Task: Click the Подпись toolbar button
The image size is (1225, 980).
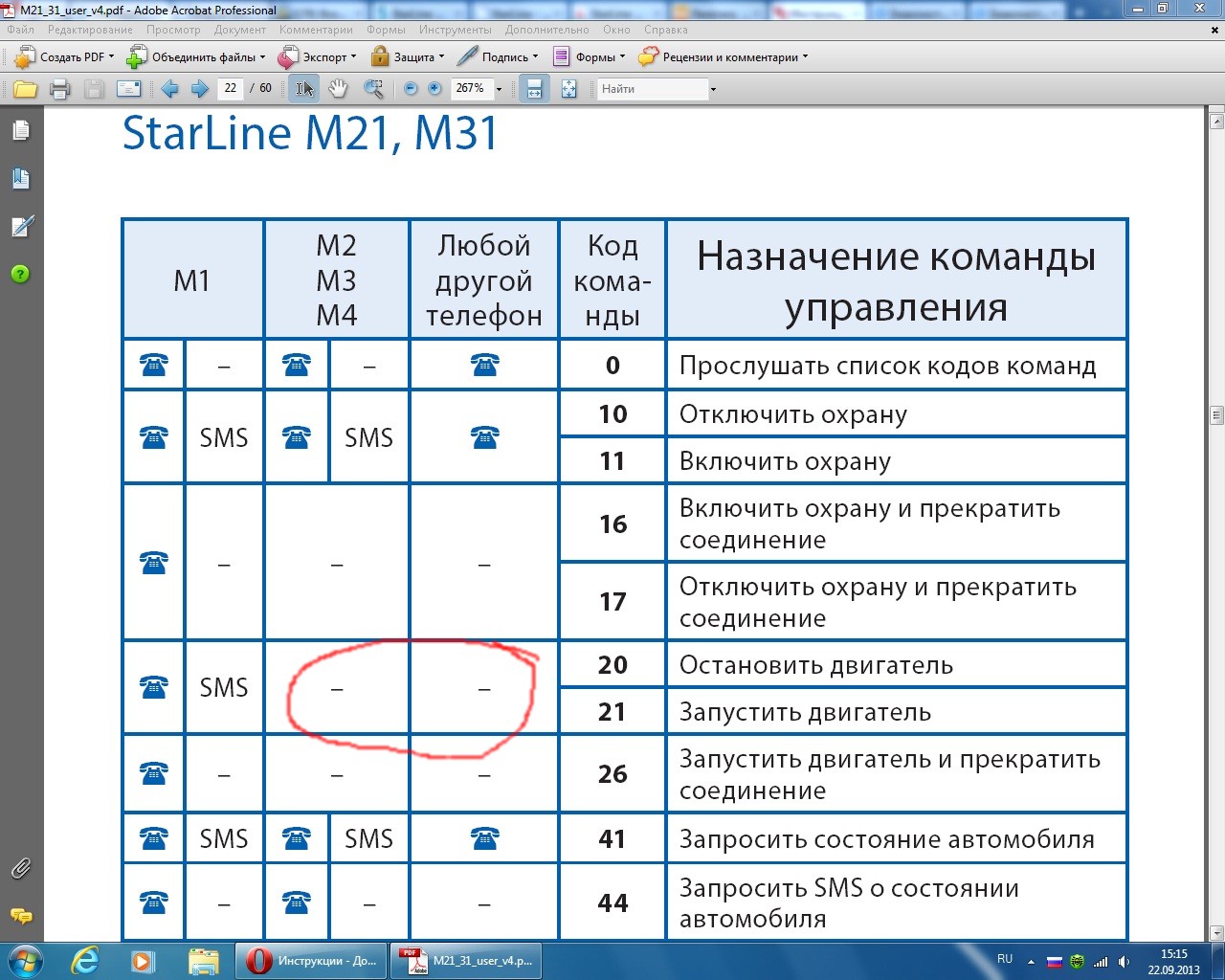Action: pos(498,57)
